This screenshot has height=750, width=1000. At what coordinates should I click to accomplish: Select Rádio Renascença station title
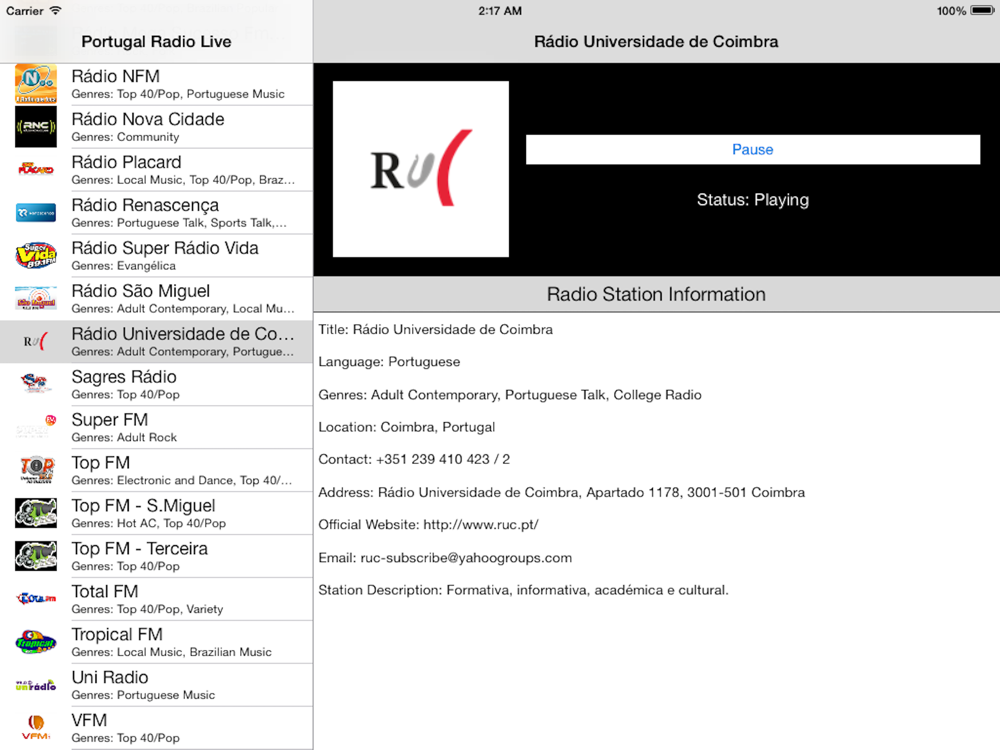pos(145,205)
